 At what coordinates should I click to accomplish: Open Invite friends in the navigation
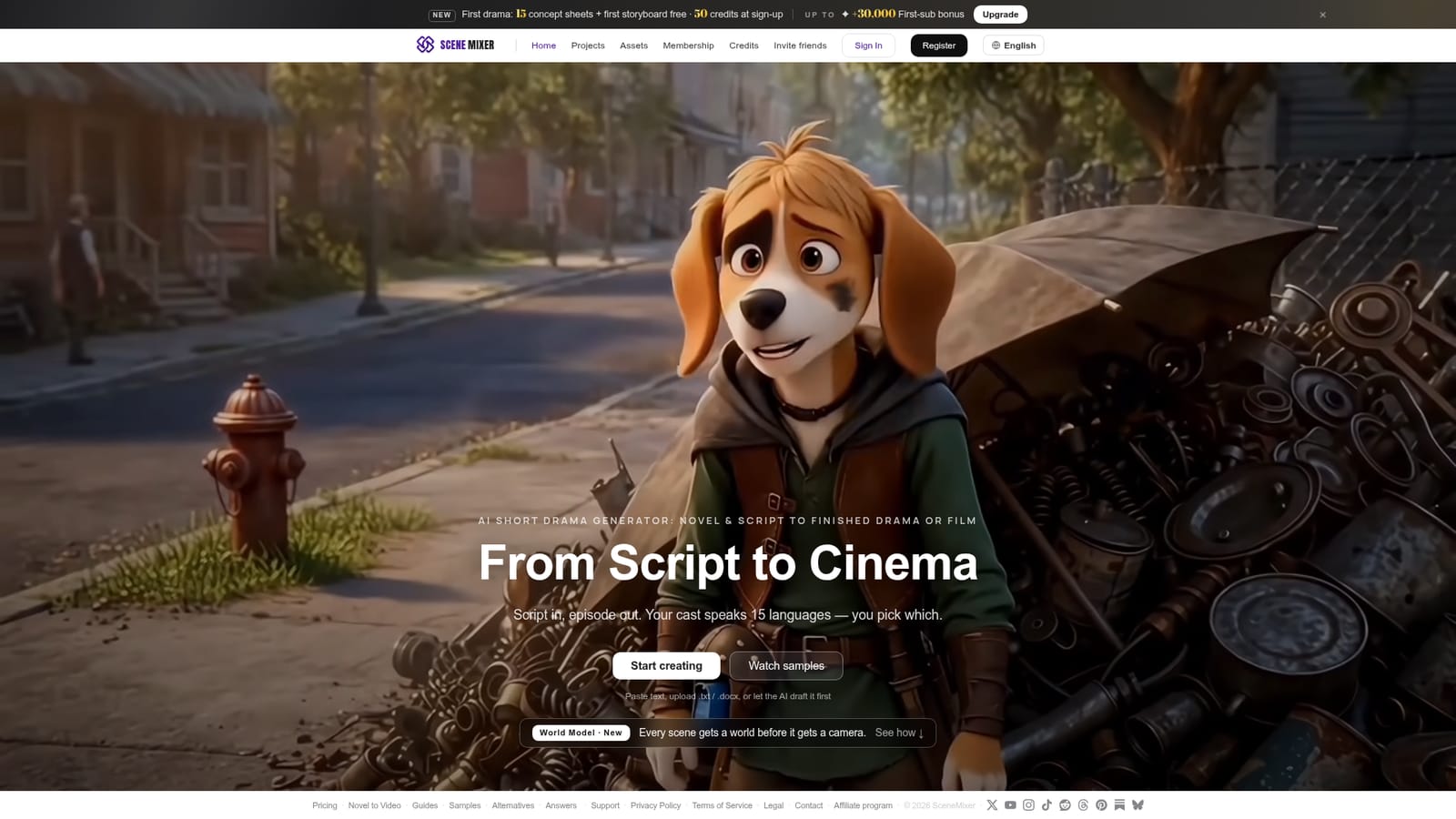pos(800,45)
